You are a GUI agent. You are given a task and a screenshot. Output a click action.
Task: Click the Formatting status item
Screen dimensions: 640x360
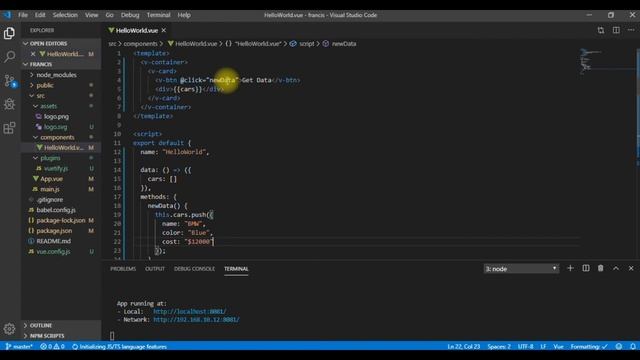coord(589,347)
